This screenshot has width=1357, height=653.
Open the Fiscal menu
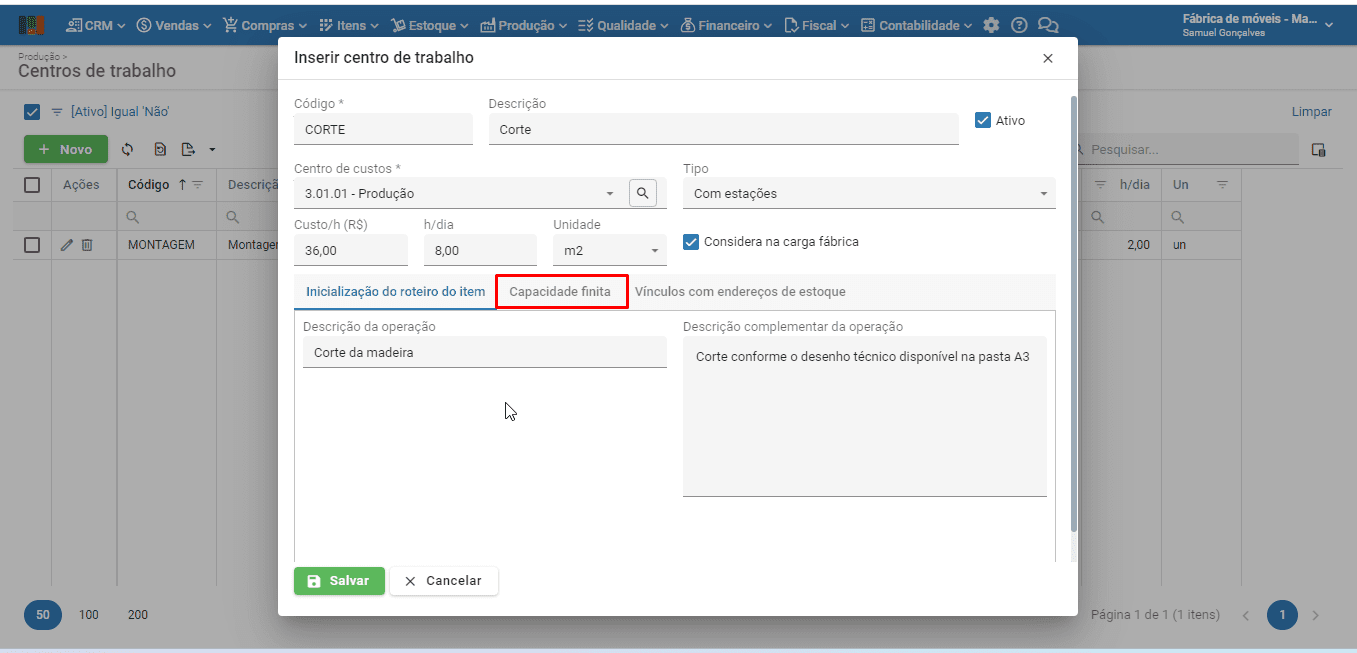click(x=817, y=25)
